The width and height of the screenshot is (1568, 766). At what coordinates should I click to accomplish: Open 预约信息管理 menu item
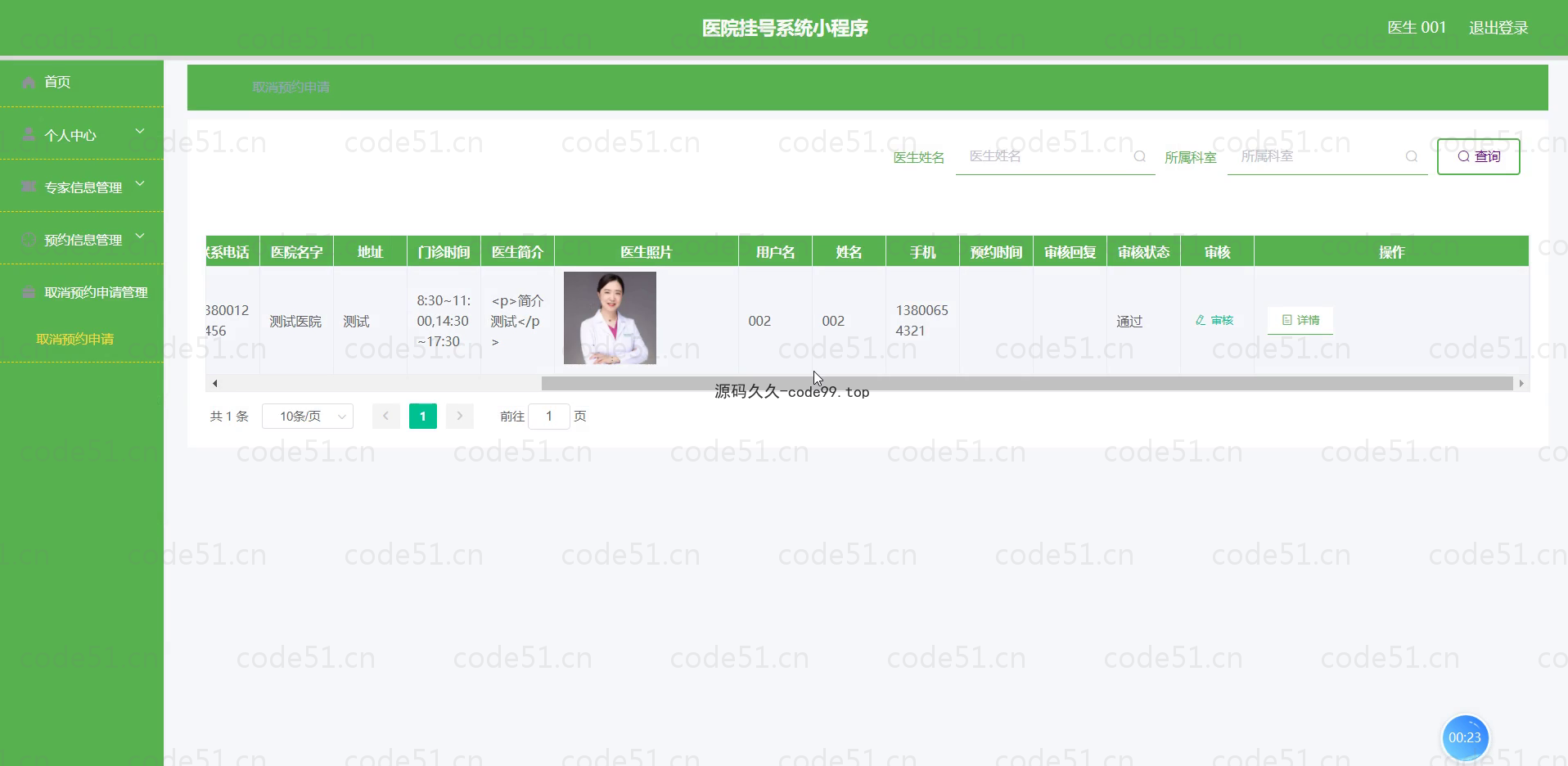tap(83, 240)
